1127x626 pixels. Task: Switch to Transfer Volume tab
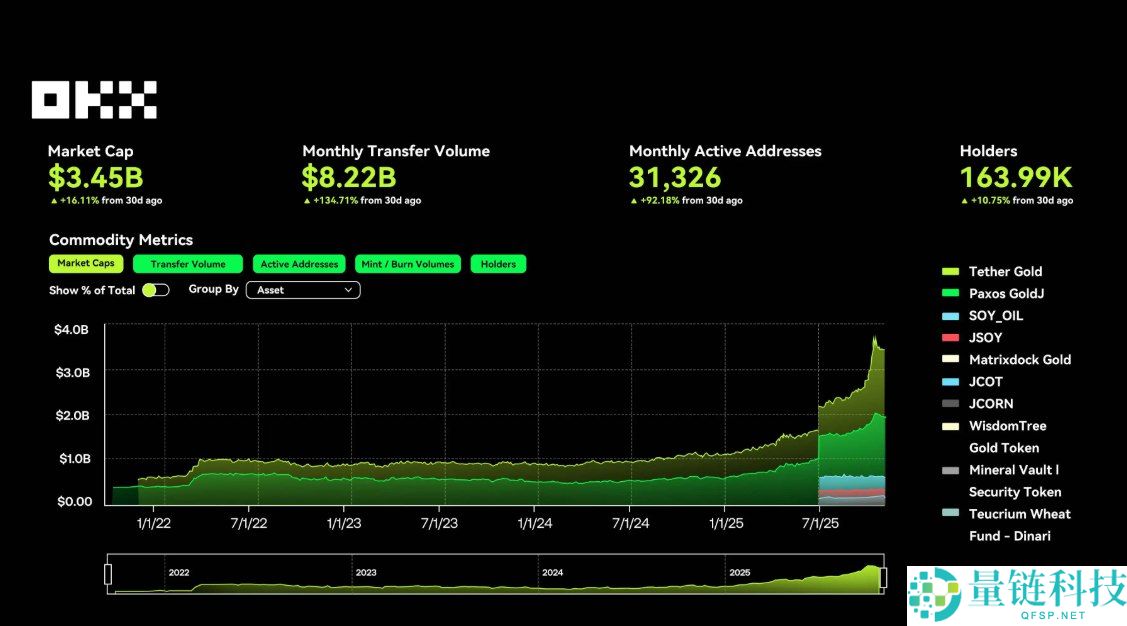point(188,264)
